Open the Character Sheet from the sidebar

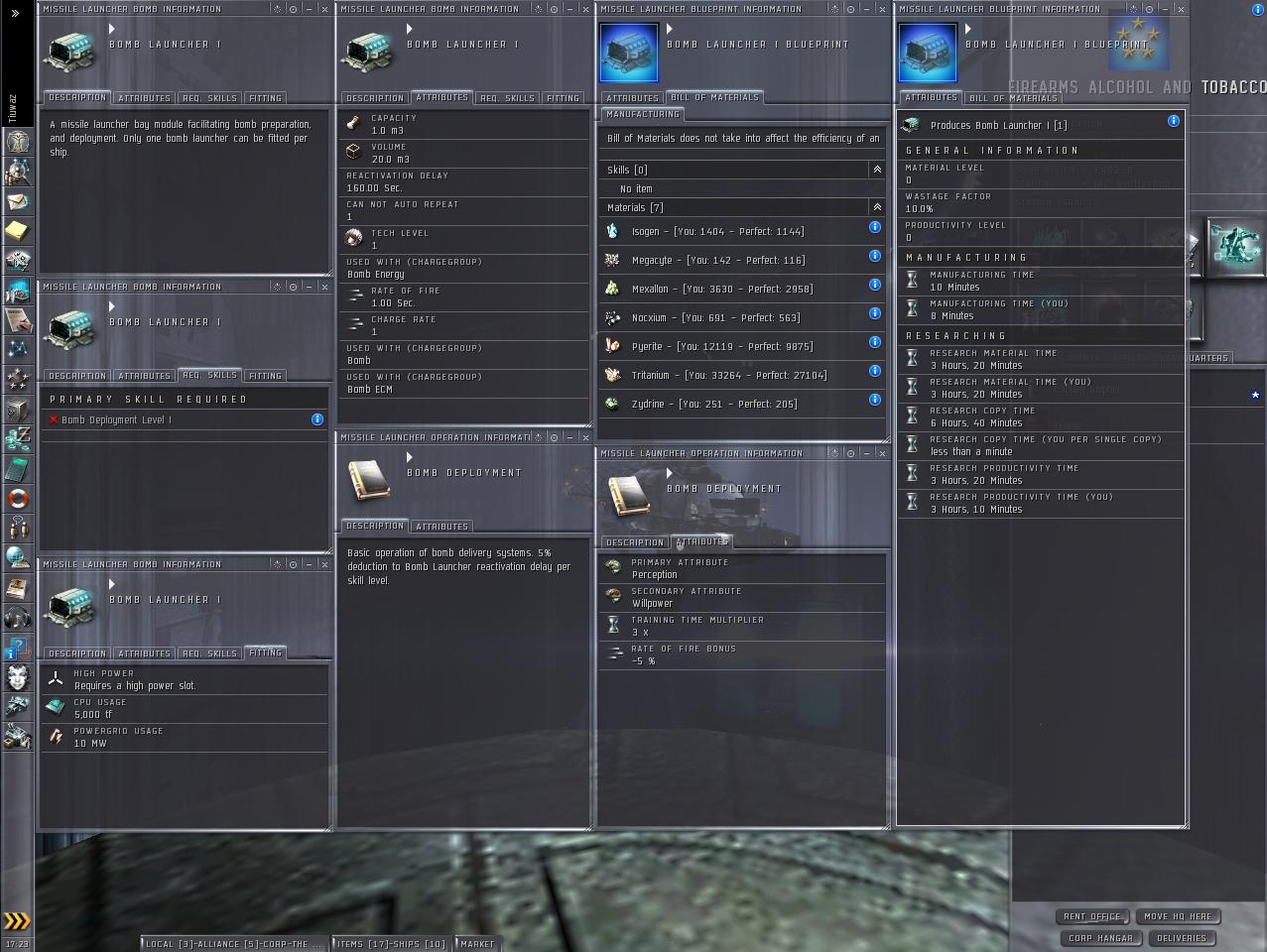point(17,141)
